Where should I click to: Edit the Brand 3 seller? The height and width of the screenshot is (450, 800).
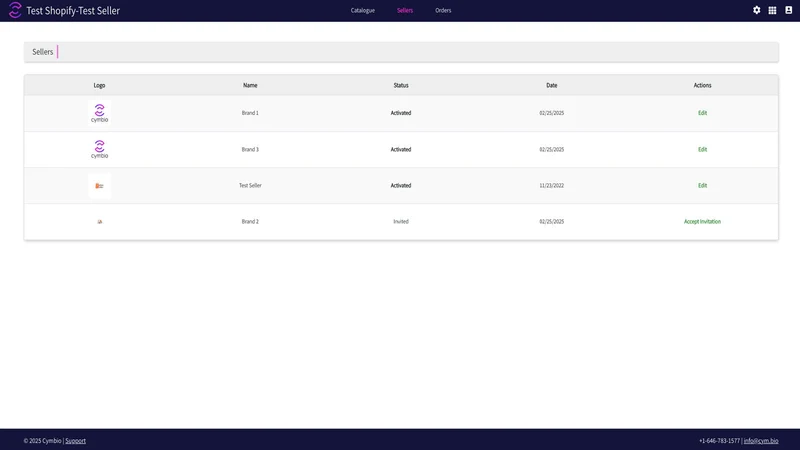click(x=703, y=149)
